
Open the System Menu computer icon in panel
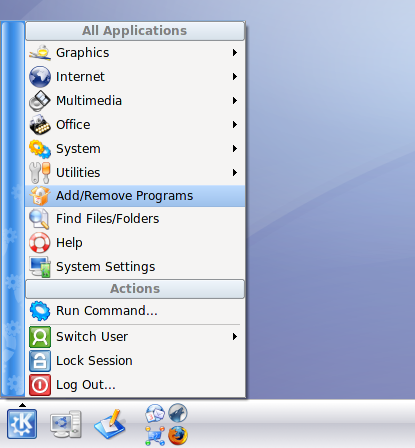tap(66, 424)
